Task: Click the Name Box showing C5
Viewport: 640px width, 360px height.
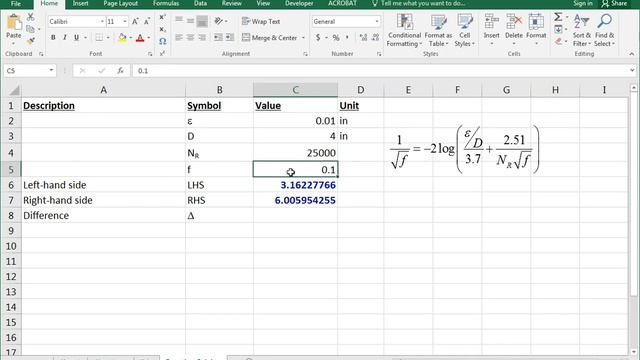Action: point(29,71)
